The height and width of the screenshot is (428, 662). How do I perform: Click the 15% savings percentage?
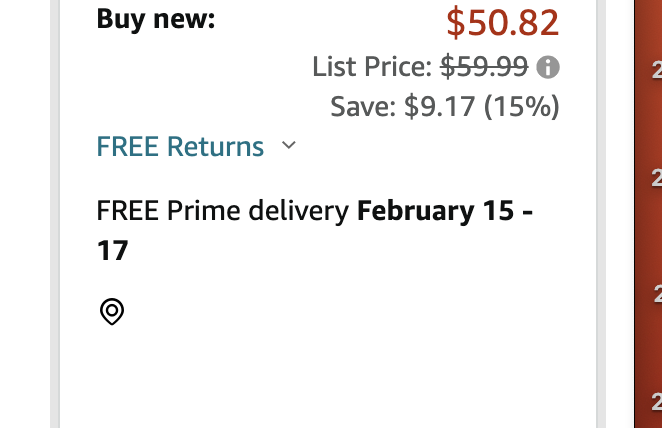(521, 106)
